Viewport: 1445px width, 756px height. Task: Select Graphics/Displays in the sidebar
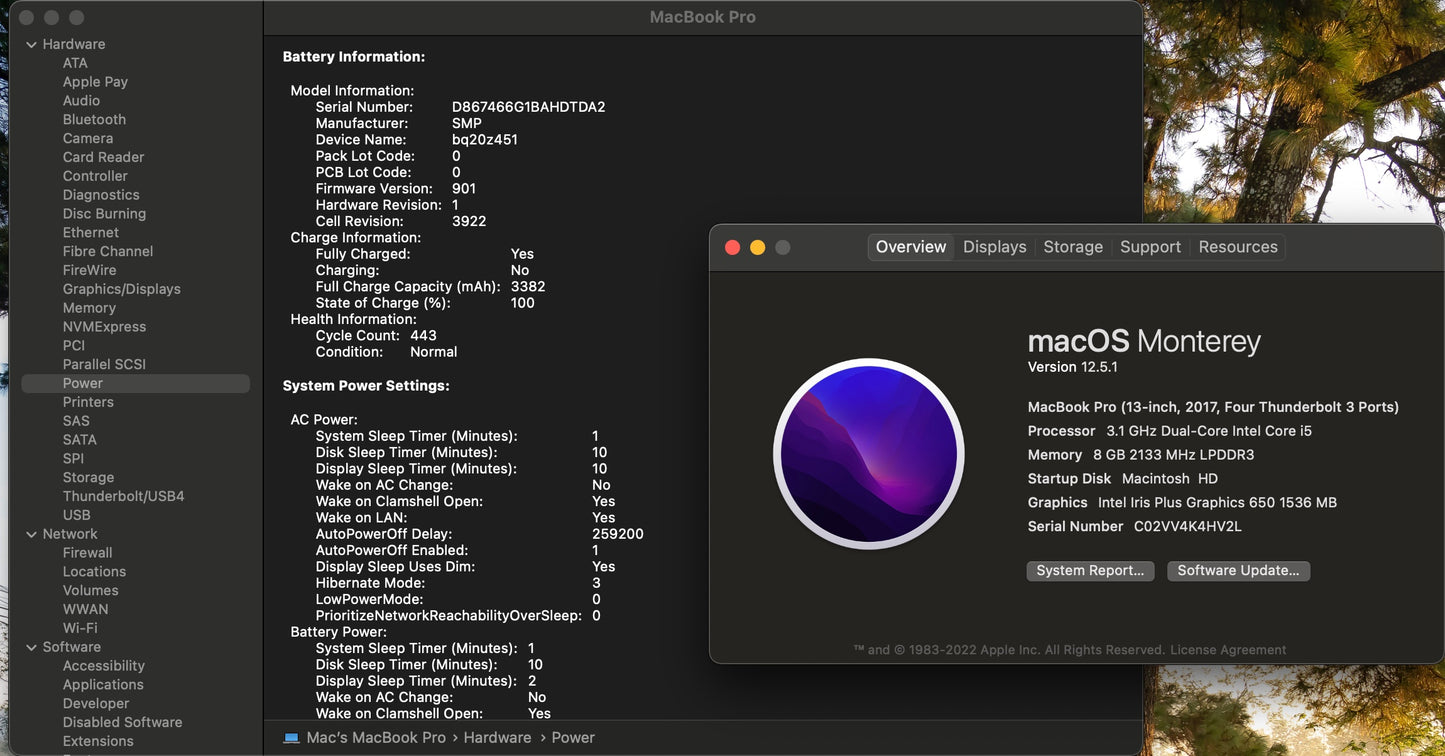pyautogui.click(x=121, y=289)
